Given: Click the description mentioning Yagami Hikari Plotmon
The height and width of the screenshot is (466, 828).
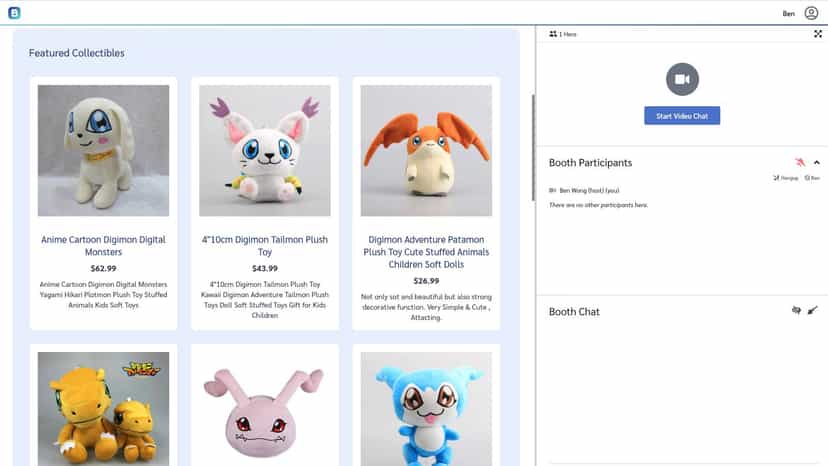Looking at the screenshot, I should coord(104,294).
